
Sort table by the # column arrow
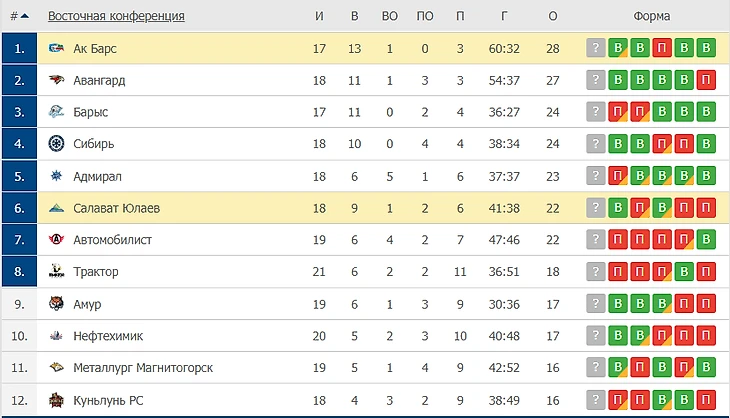pos(24,16)
